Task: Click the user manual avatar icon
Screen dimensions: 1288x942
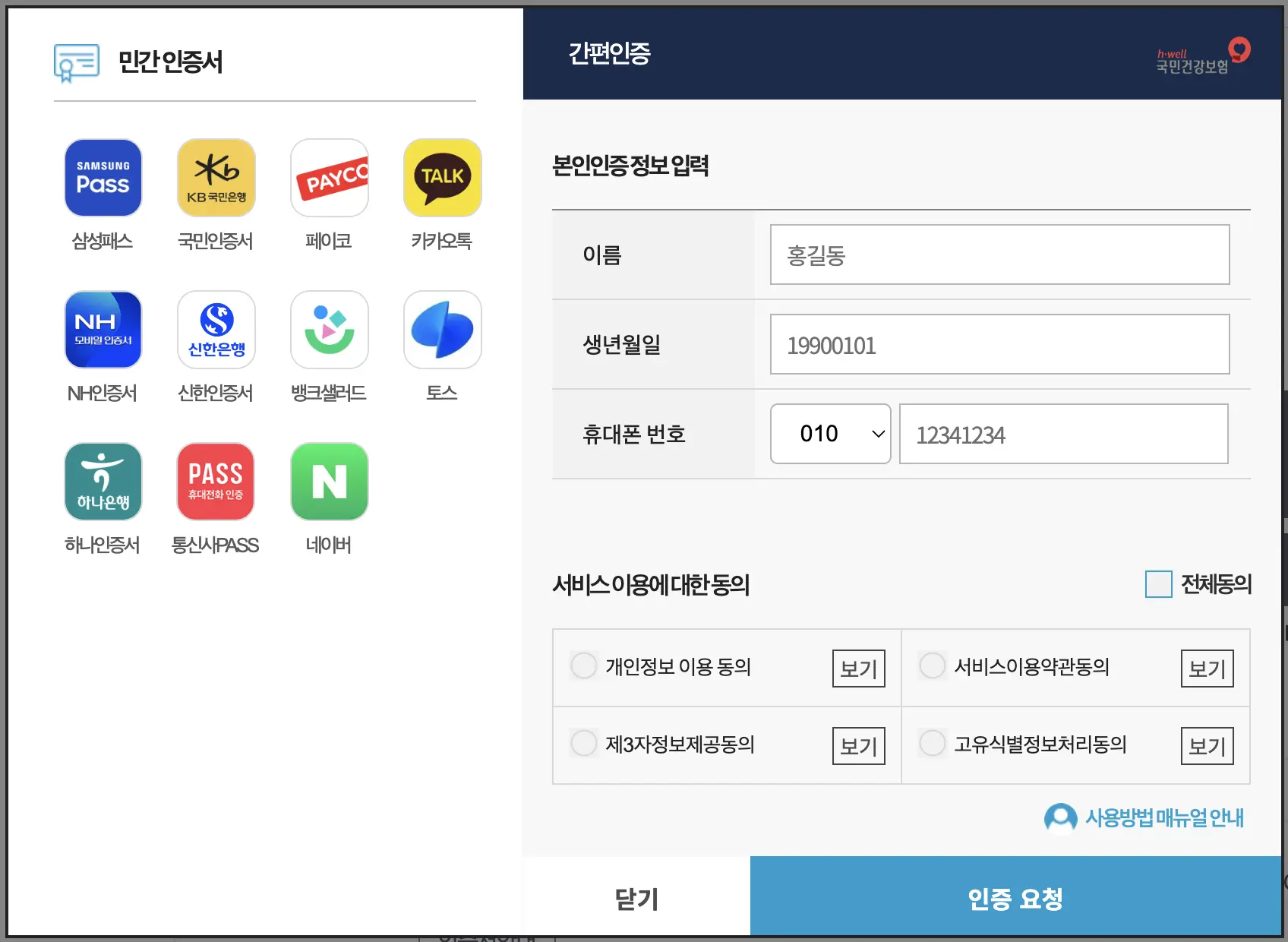Action: coord(1060,818)
